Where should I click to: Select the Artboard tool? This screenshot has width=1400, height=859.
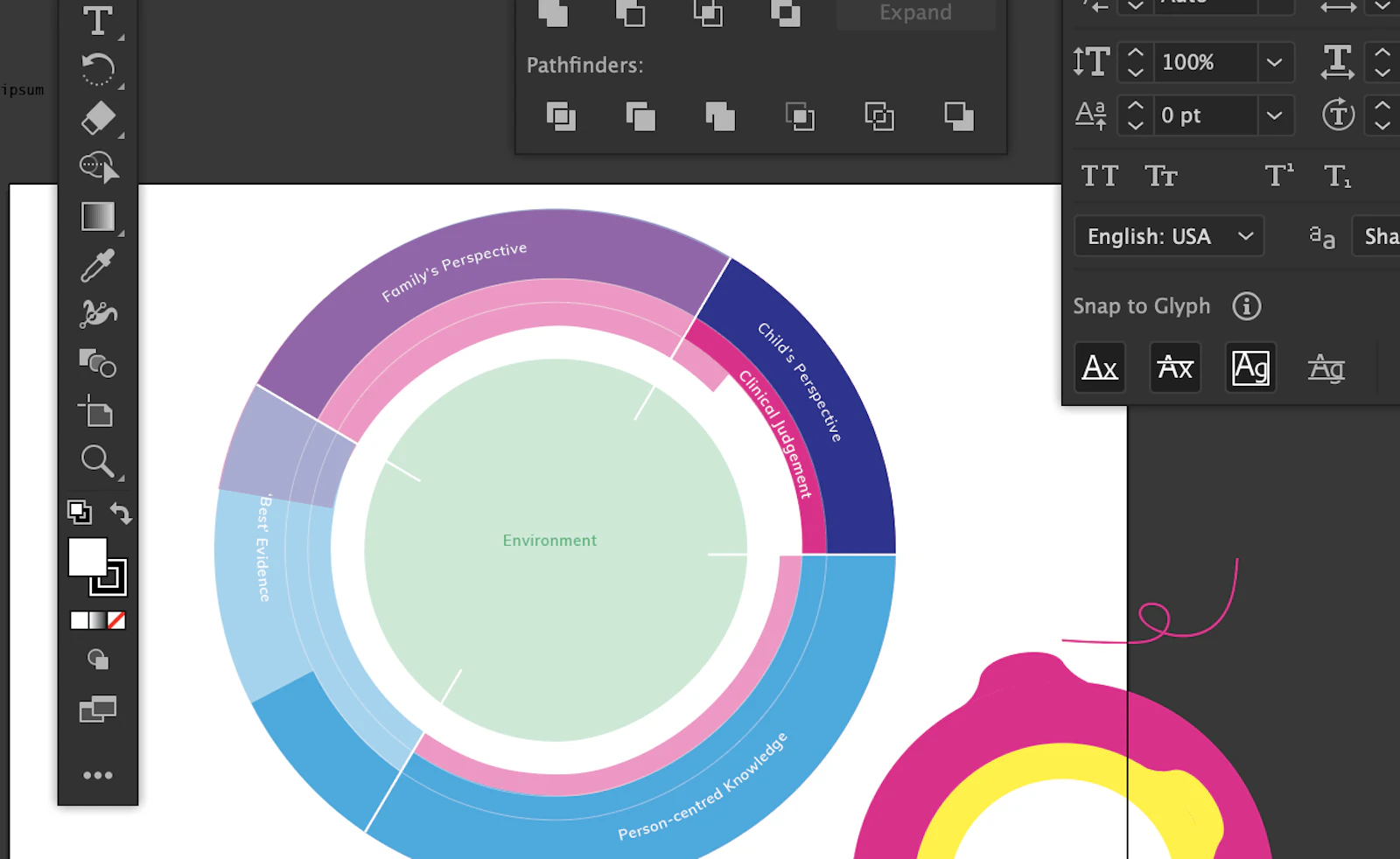pyautogui.click(x=97, y=412)
